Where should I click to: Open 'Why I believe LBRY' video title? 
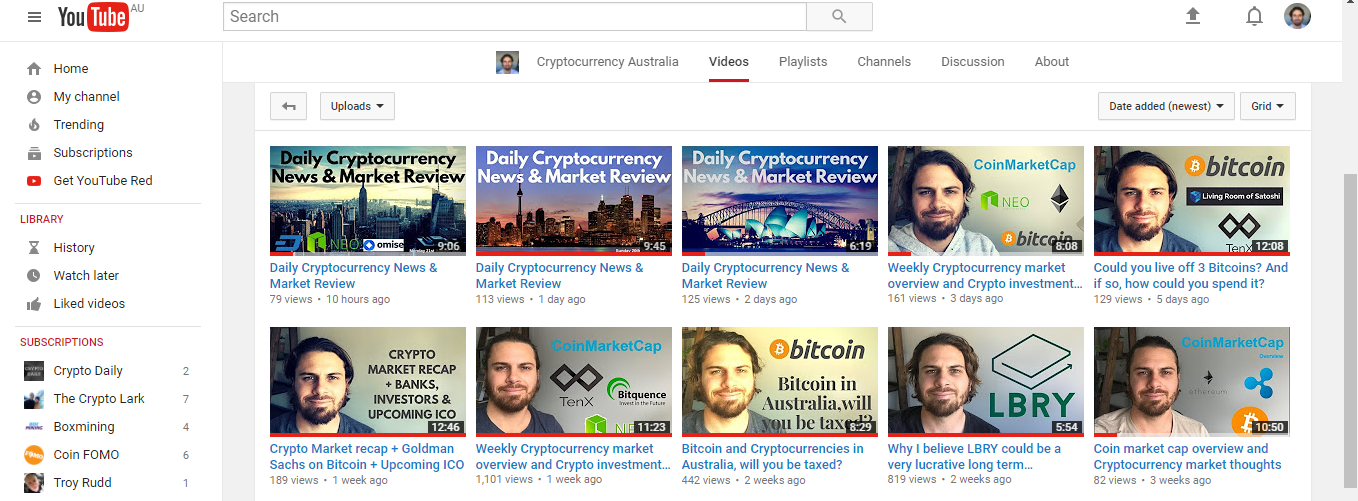pos(975,457)
